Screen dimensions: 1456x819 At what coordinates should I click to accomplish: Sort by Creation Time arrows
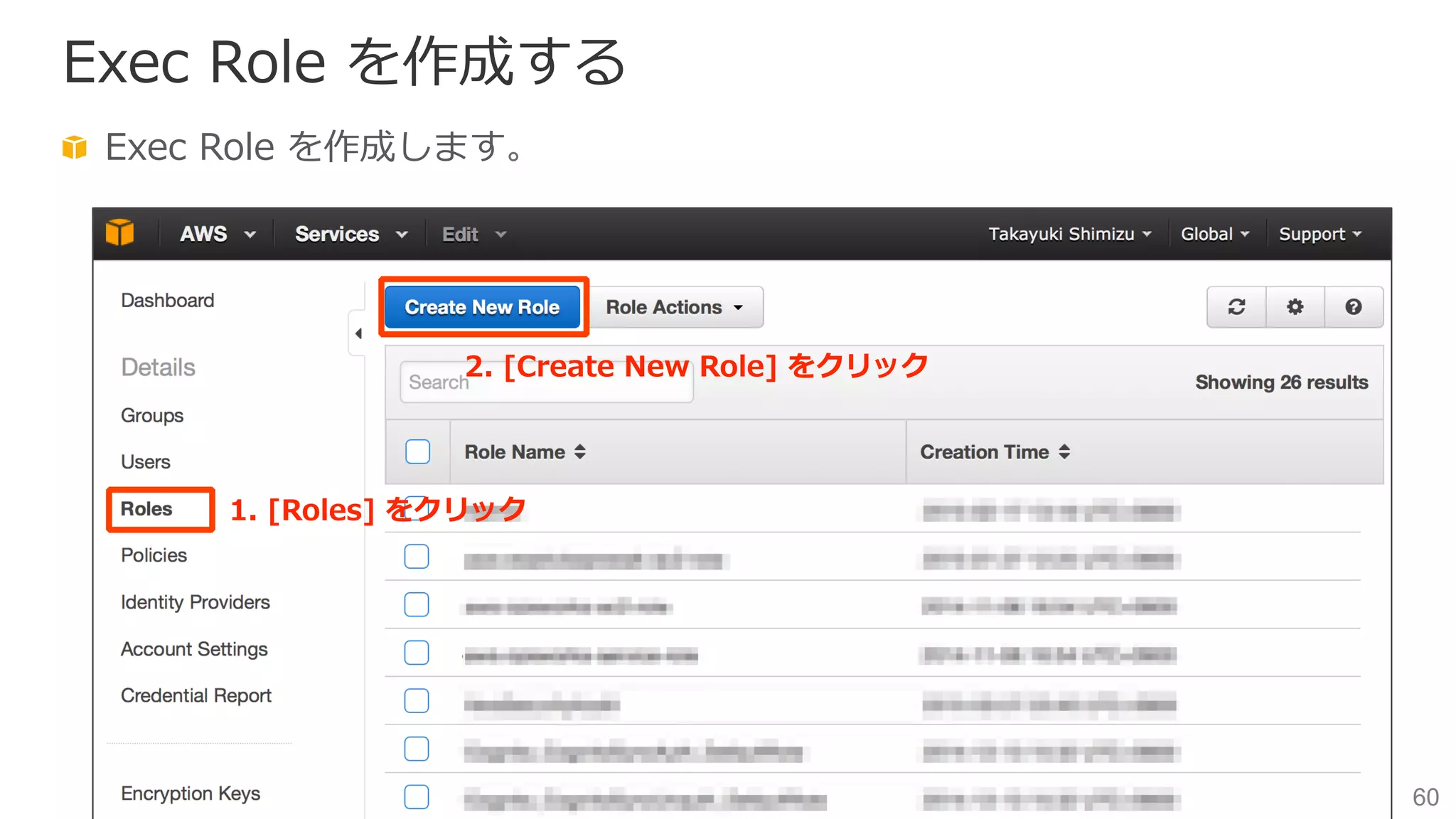pos(1064,451)
